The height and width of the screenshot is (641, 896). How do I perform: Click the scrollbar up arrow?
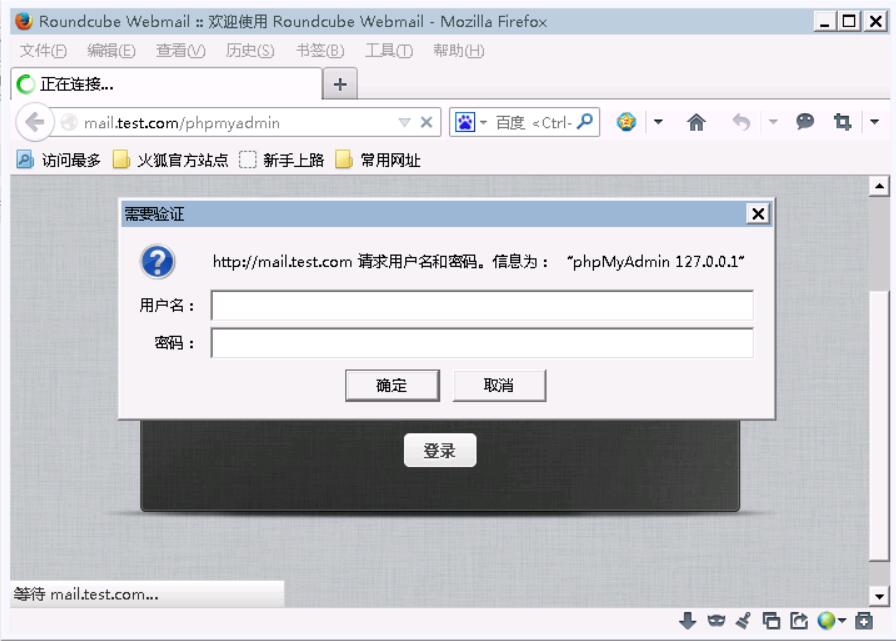pyautogui.click(x=879, y=186)
